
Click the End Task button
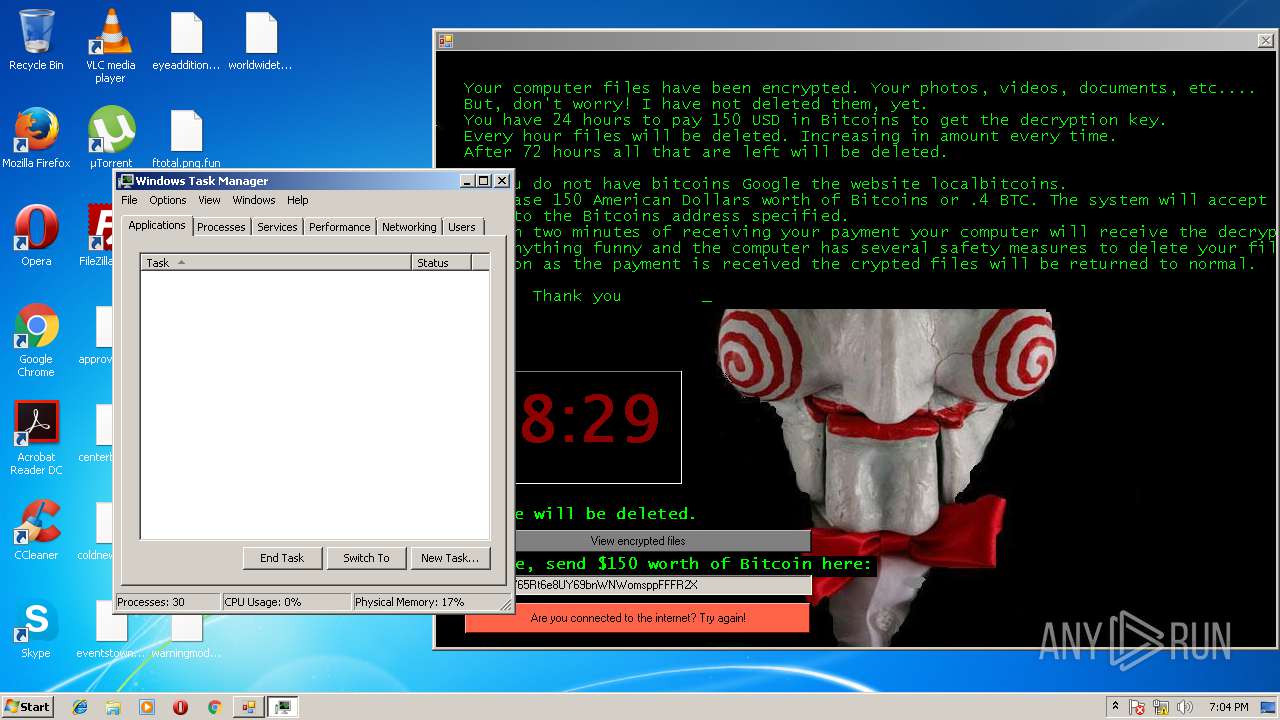pyautogui.click(x=282, y=558)
